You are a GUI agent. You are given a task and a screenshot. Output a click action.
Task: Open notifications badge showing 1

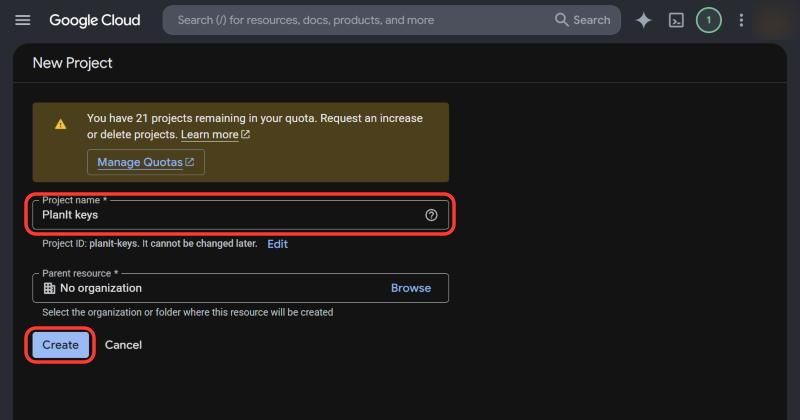coord(709,20)
